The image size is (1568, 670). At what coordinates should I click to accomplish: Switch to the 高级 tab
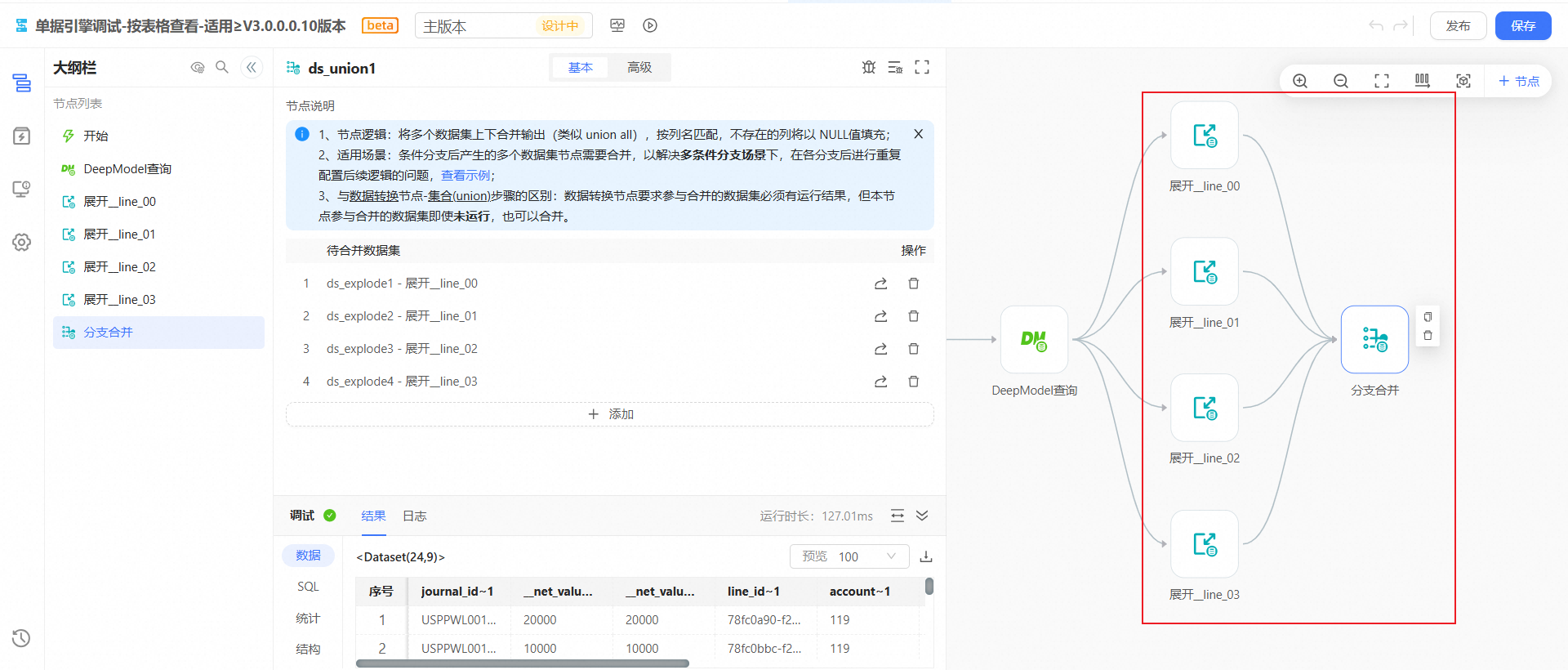click(639, 68)
